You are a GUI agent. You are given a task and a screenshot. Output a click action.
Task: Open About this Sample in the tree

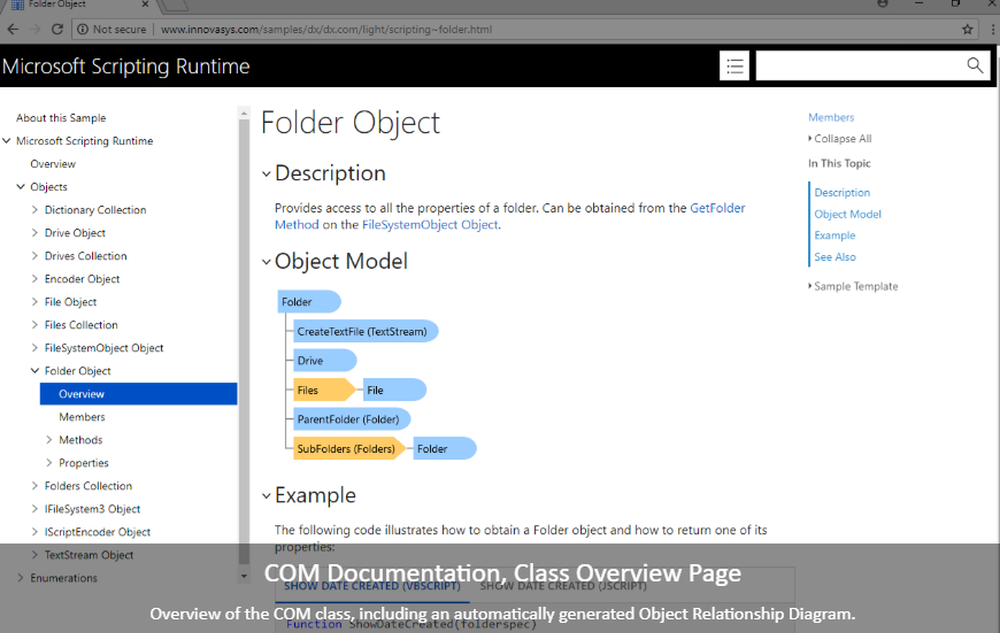pos(61,118)
